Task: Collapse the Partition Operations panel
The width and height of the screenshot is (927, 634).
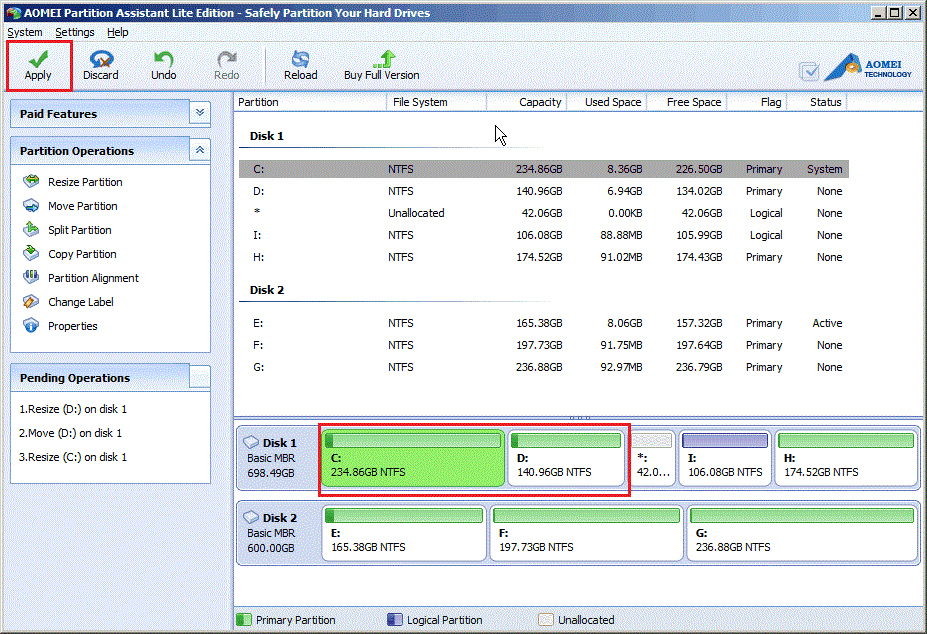Action: pos(200,151)
